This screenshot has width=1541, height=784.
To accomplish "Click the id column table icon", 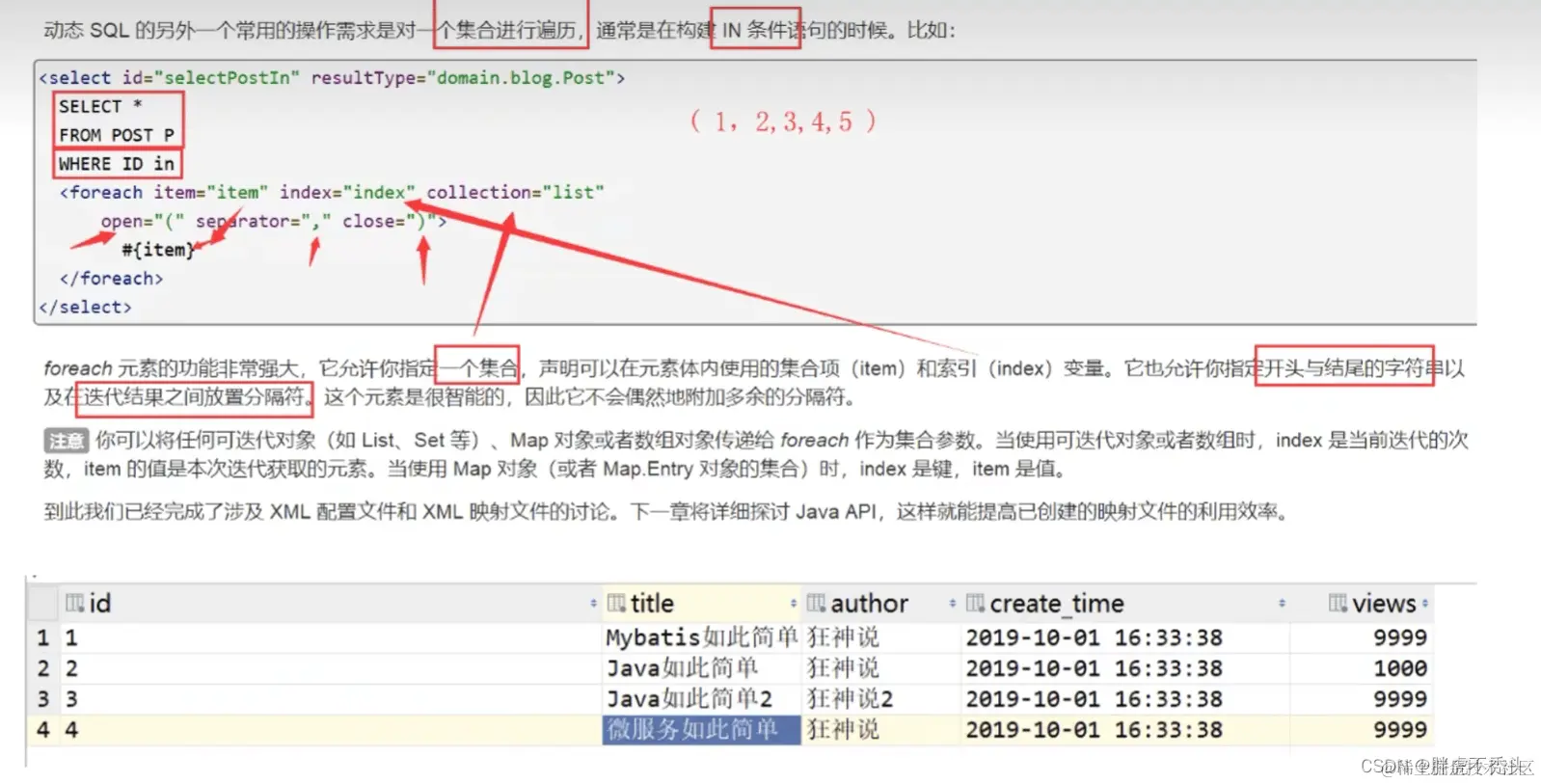I will point(74,604).
